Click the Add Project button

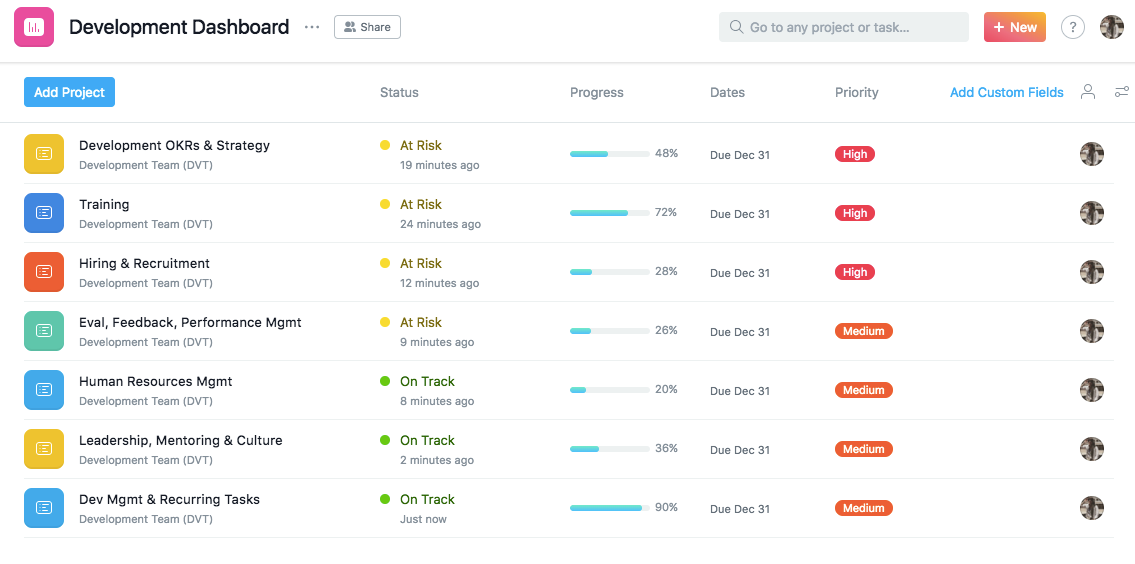click(69, 92)
